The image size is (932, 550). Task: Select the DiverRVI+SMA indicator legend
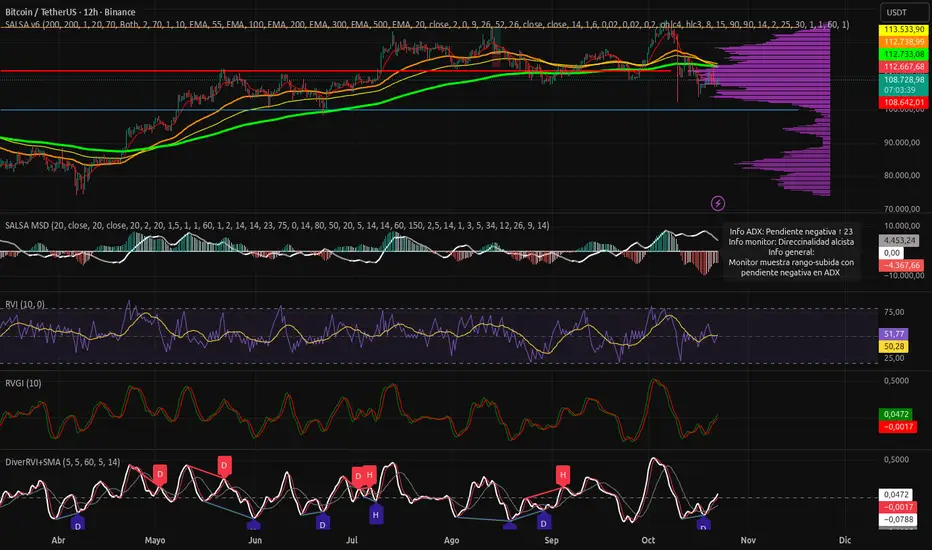[x=62, y=462]
